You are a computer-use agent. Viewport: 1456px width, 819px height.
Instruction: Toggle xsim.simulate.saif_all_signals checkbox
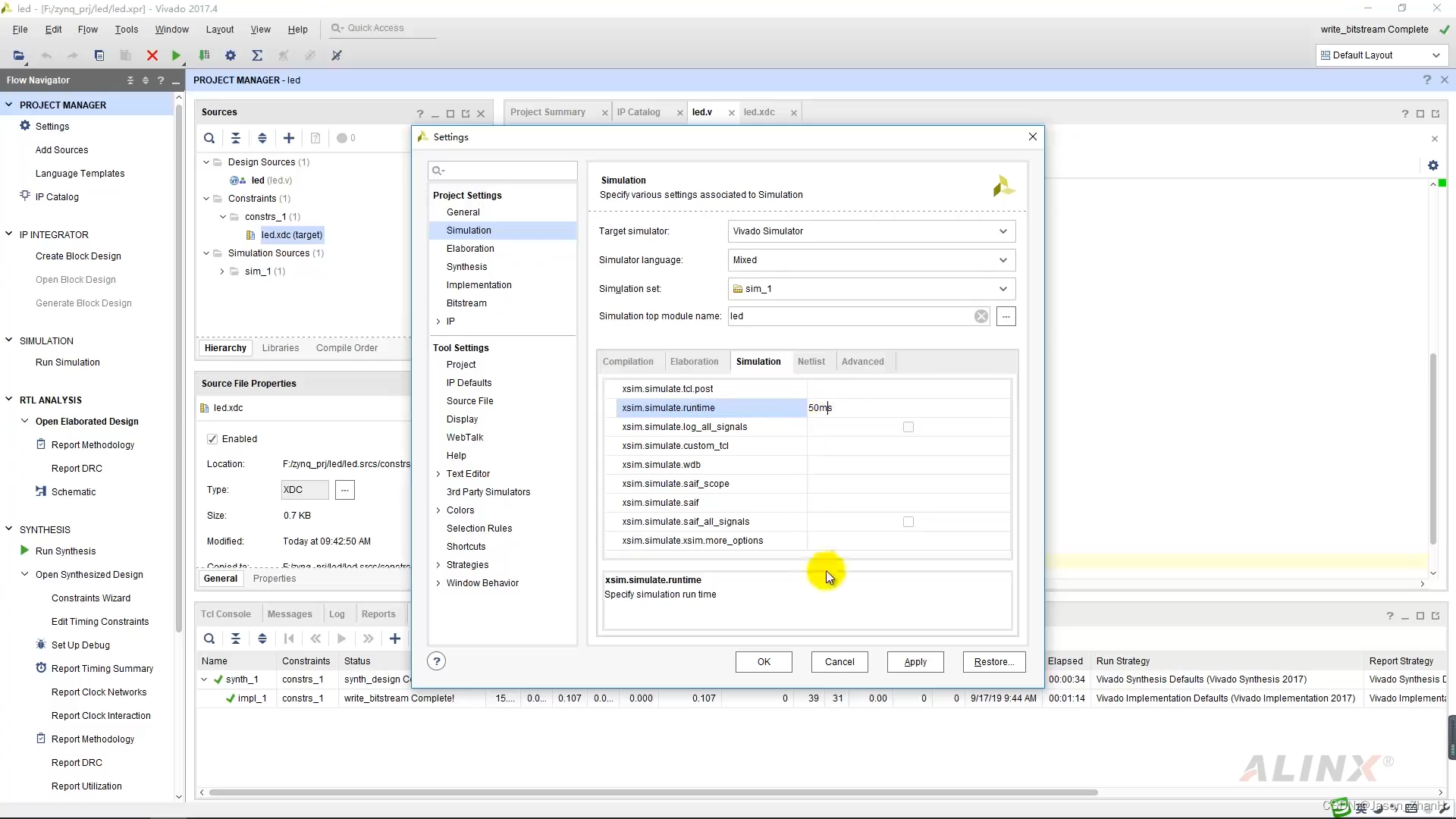click(908, 522)
